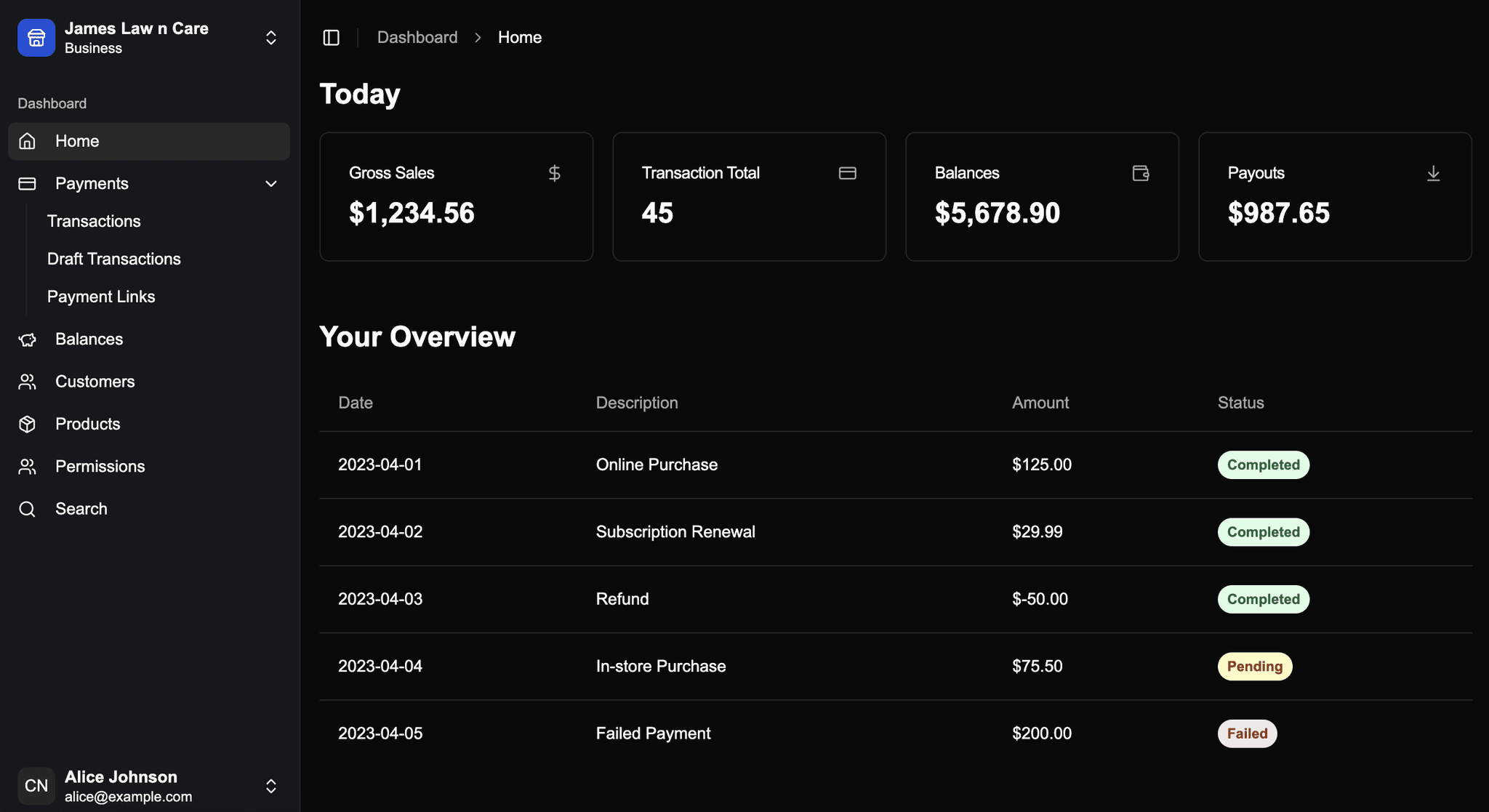This screenshot has width=1489, height=812.
Task: Click the James Law n Care store logo
Action: (36, 38)
